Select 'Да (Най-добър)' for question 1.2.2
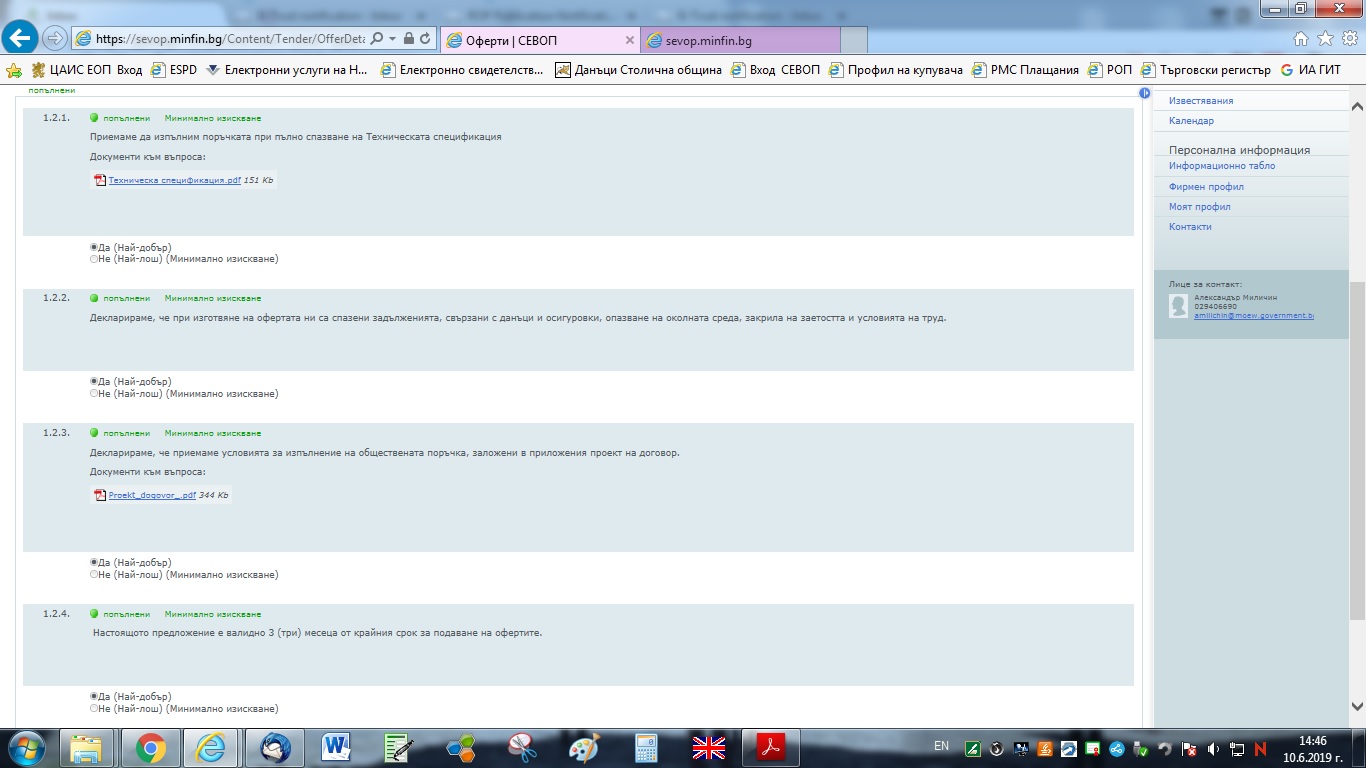The width and height of the screenshot is (1366, 768). [x=94, y=382]
